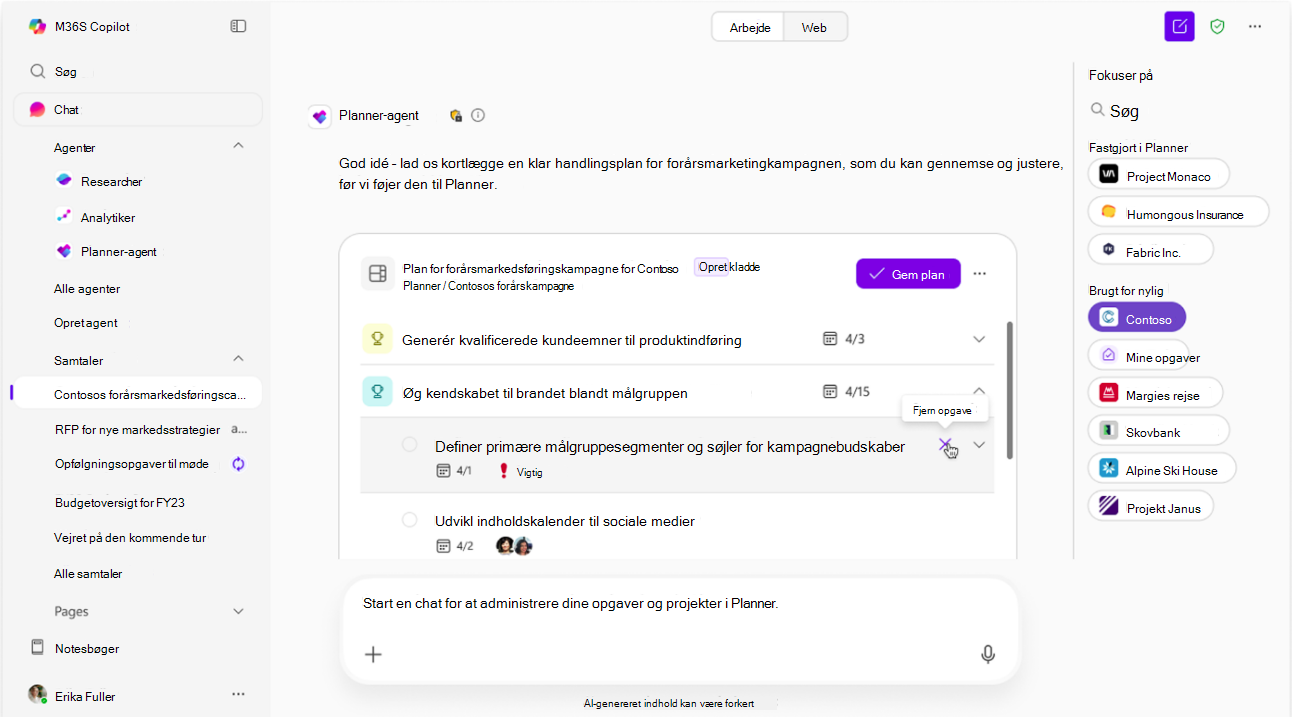Select the Alpine Ski House chip
The height and width of the screenshot is (717, 1292).
(1162, 468)
